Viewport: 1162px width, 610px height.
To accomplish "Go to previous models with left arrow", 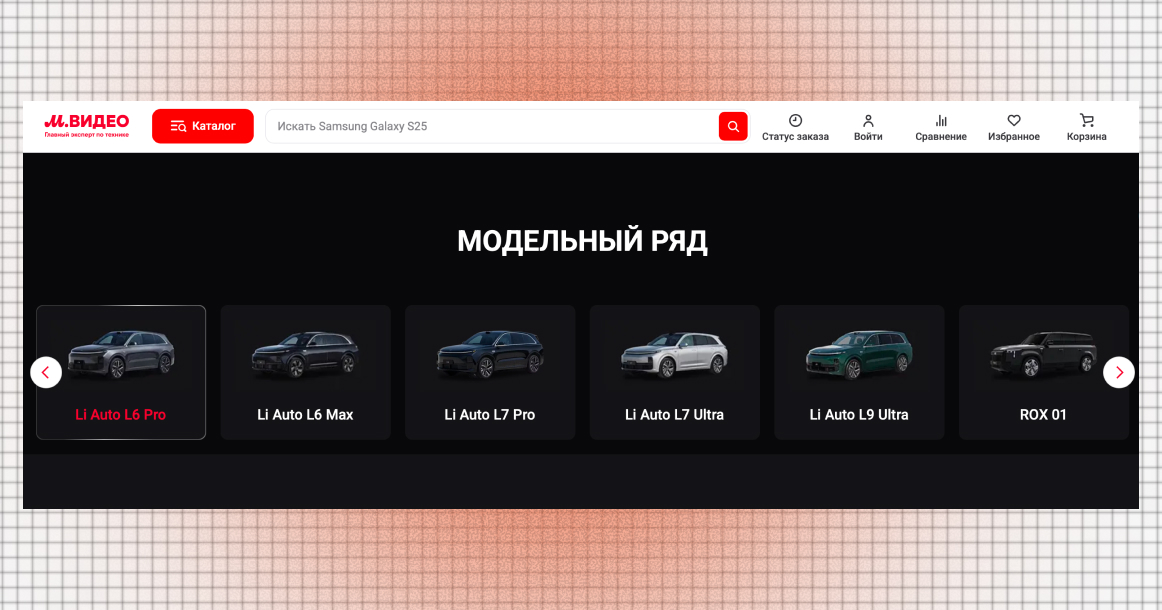I will click(46, 372).
